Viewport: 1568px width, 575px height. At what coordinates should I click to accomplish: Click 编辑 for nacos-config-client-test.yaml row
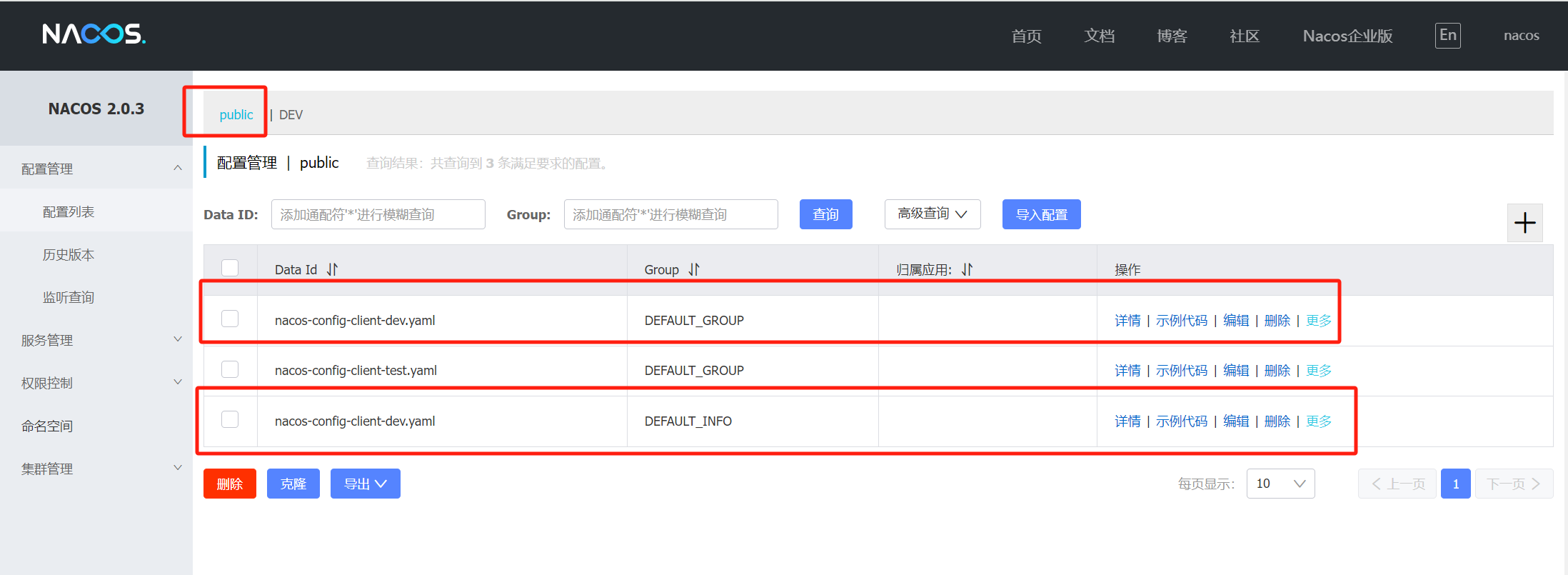(x=1236, y=371)
